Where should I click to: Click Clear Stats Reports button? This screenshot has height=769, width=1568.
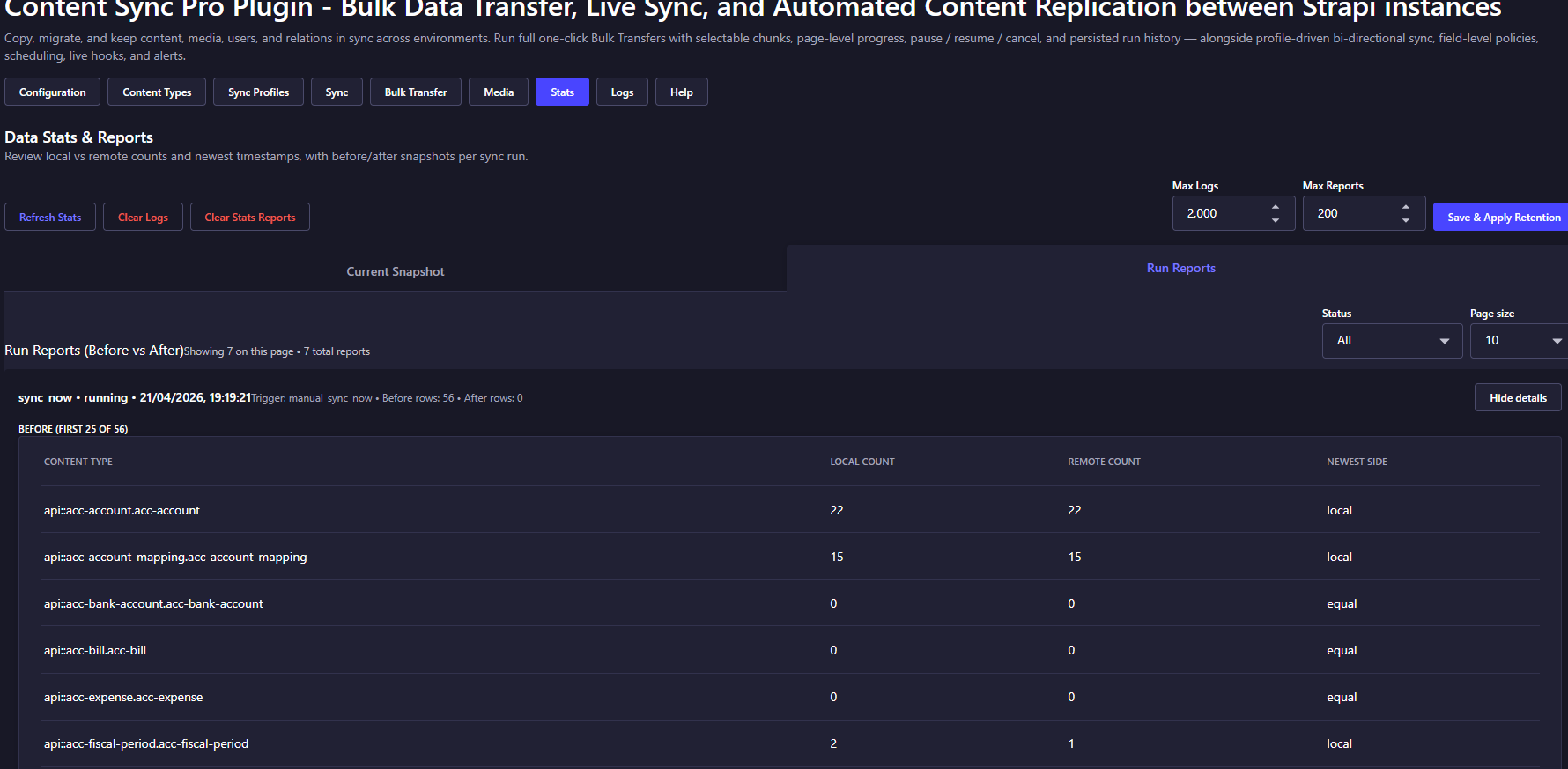[x=250, y=217]
